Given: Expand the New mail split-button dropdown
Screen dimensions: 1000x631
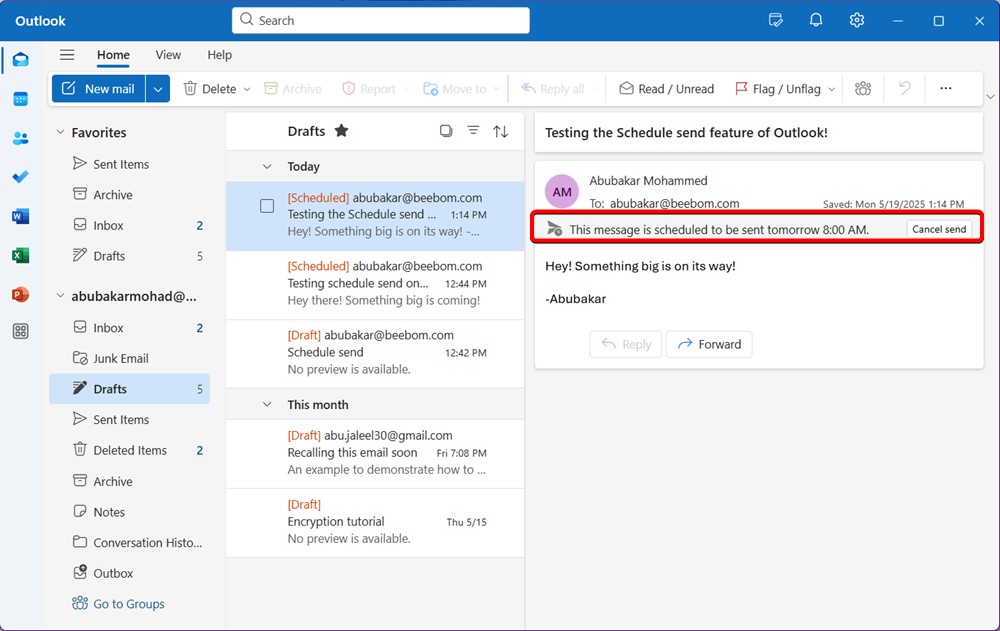Looking at the screenshot, I should point(157,88).
